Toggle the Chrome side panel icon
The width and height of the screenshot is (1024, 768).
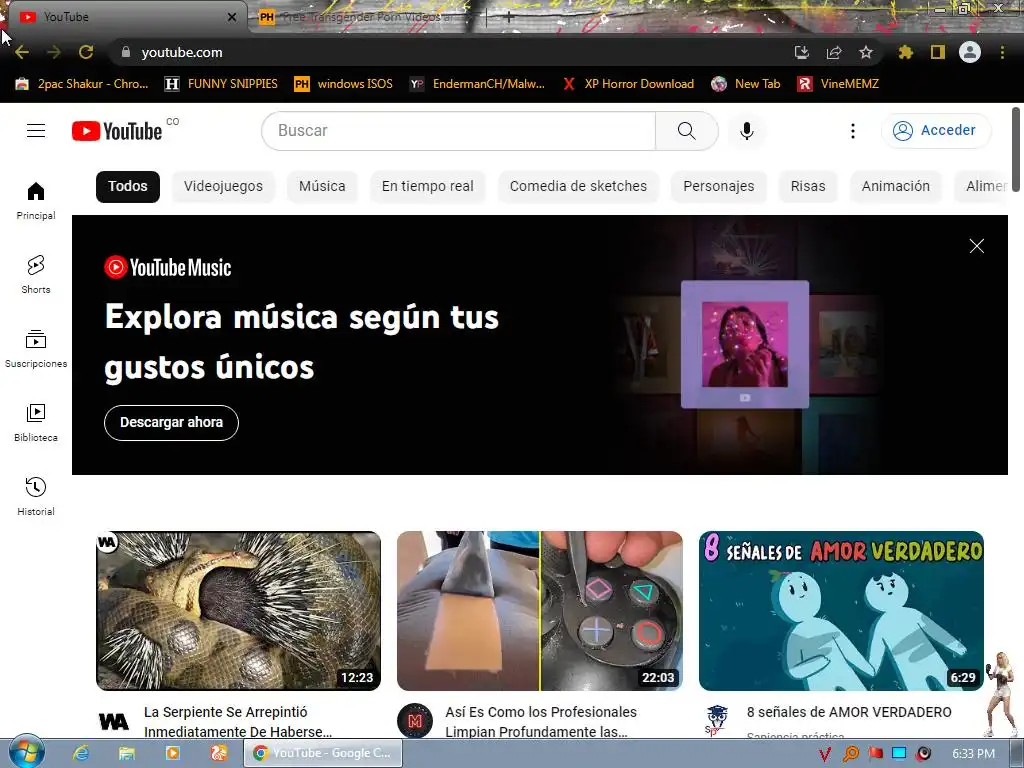coord(938,52)
